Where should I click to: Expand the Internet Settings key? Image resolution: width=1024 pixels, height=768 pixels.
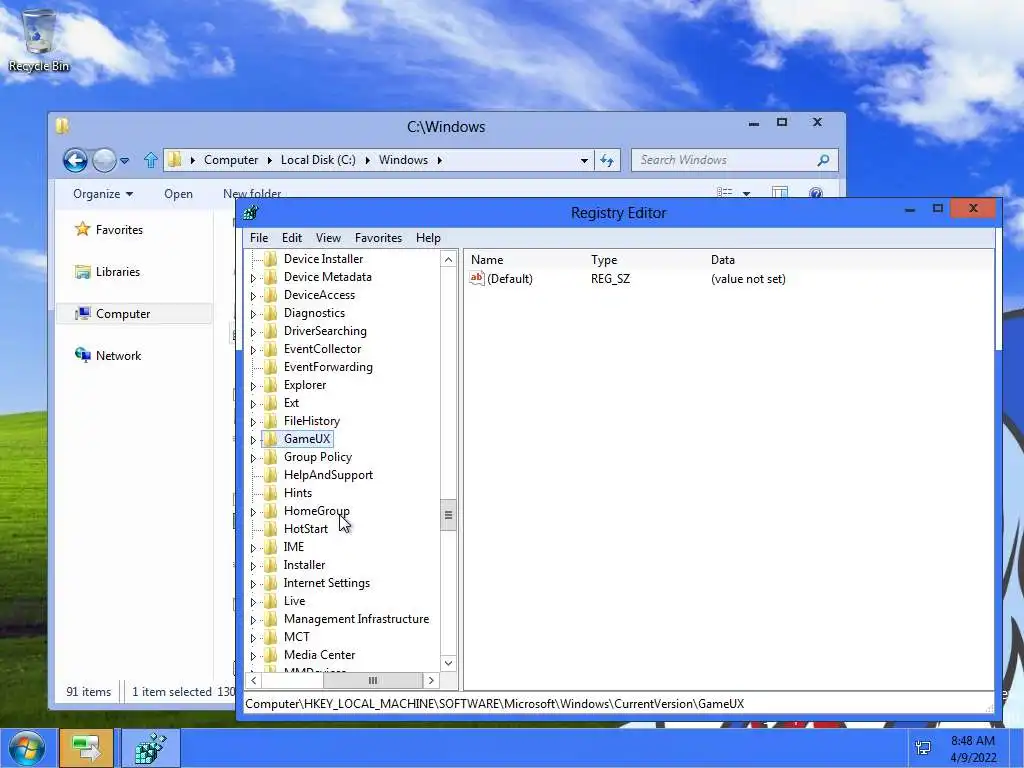[x=253, y=584]
